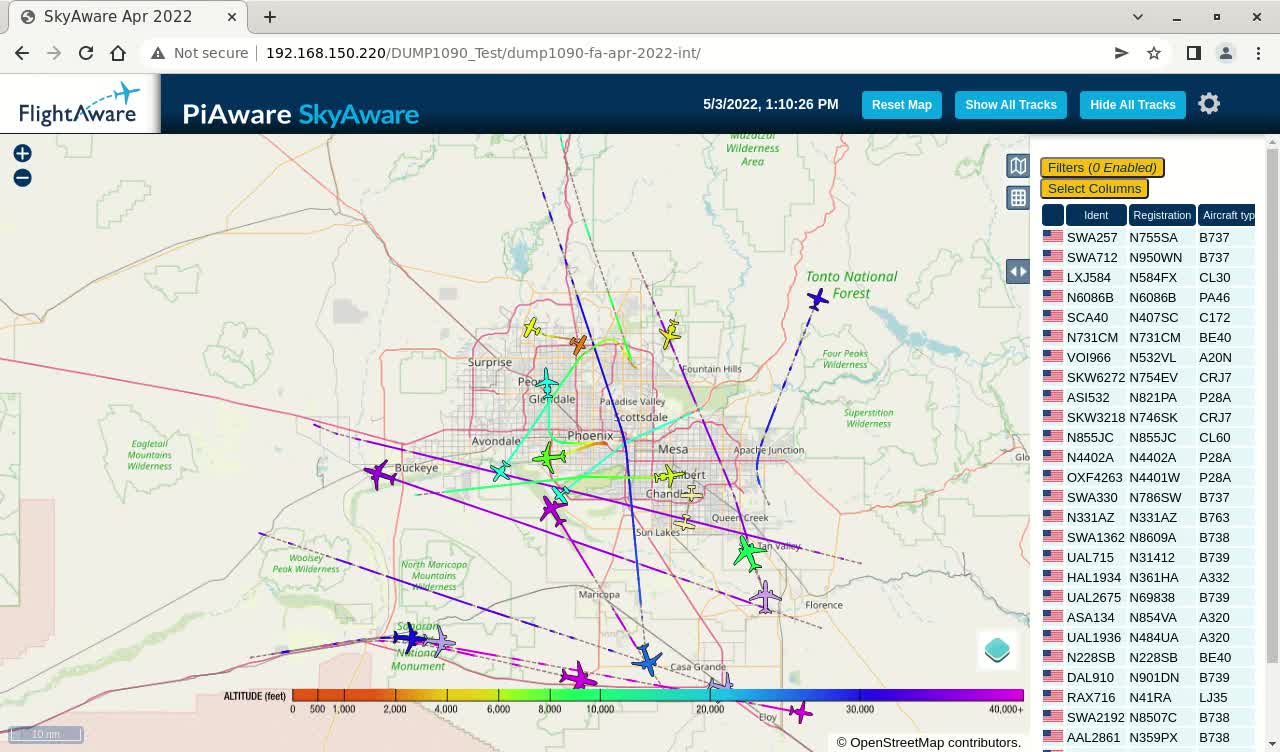The image size is (1280, 752).
Task: Select lavender aircraft near Florence
Action: click(x=765, y=597)
